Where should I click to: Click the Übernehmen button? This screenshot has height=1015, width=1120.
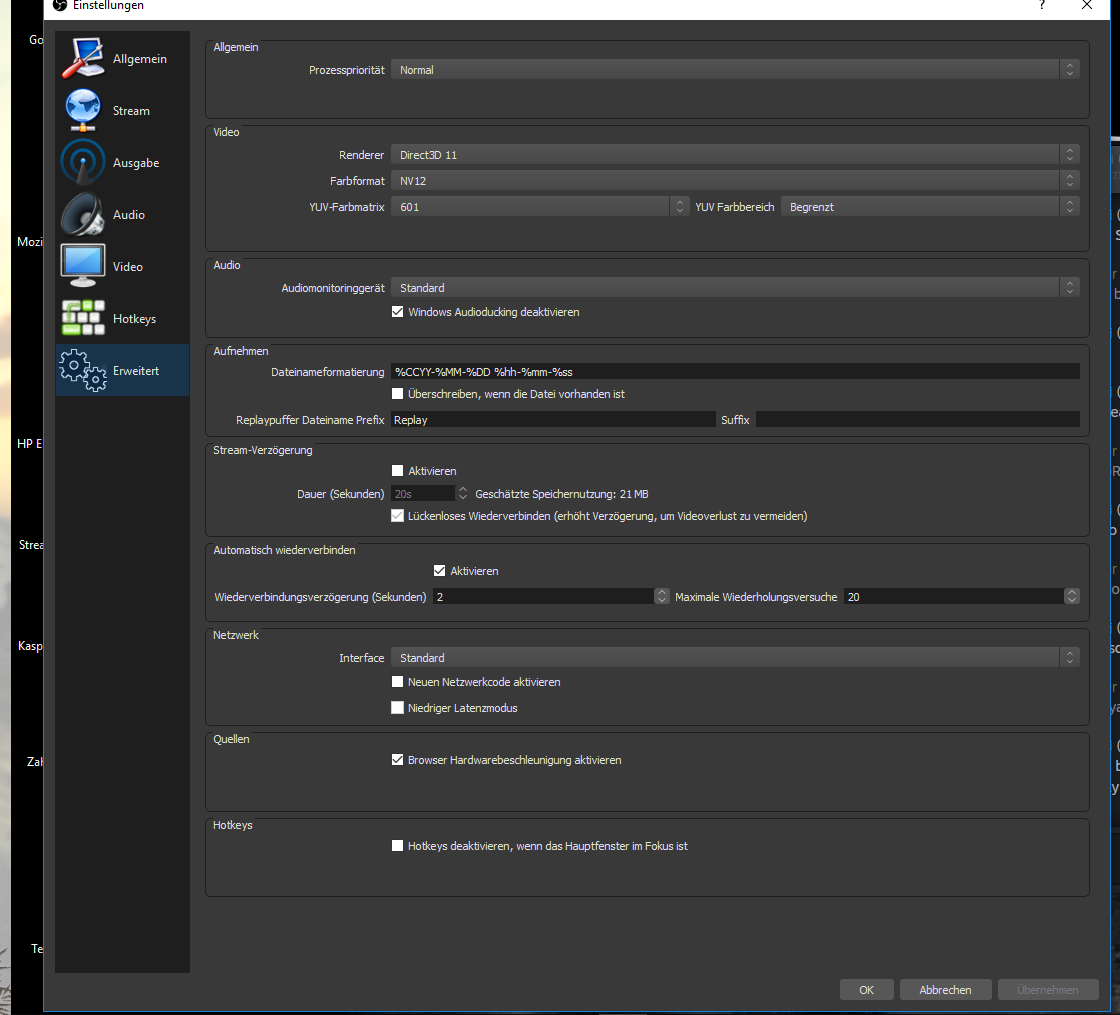(1048, 990)
